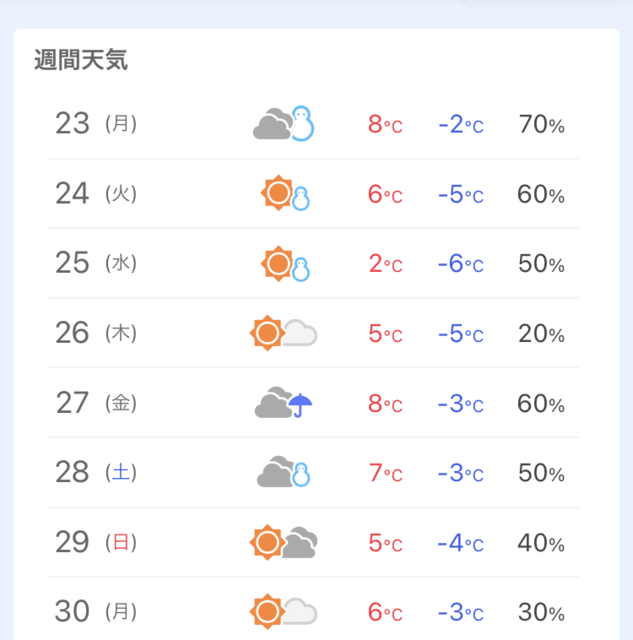Click the sunny-snow icon for the 25th

pos(285,264)
